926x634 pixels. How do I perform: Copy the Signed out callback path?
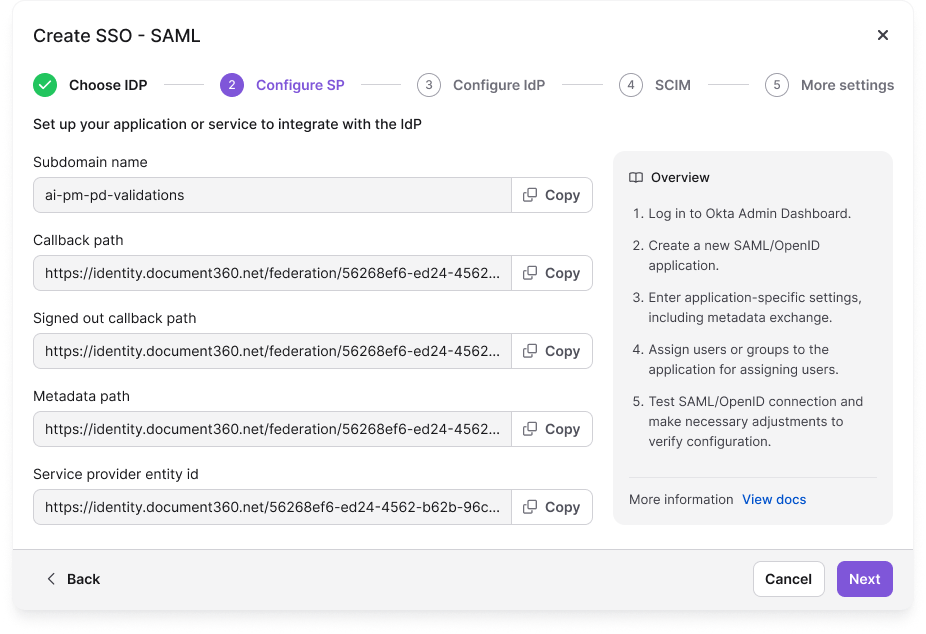tap(552, 351)
